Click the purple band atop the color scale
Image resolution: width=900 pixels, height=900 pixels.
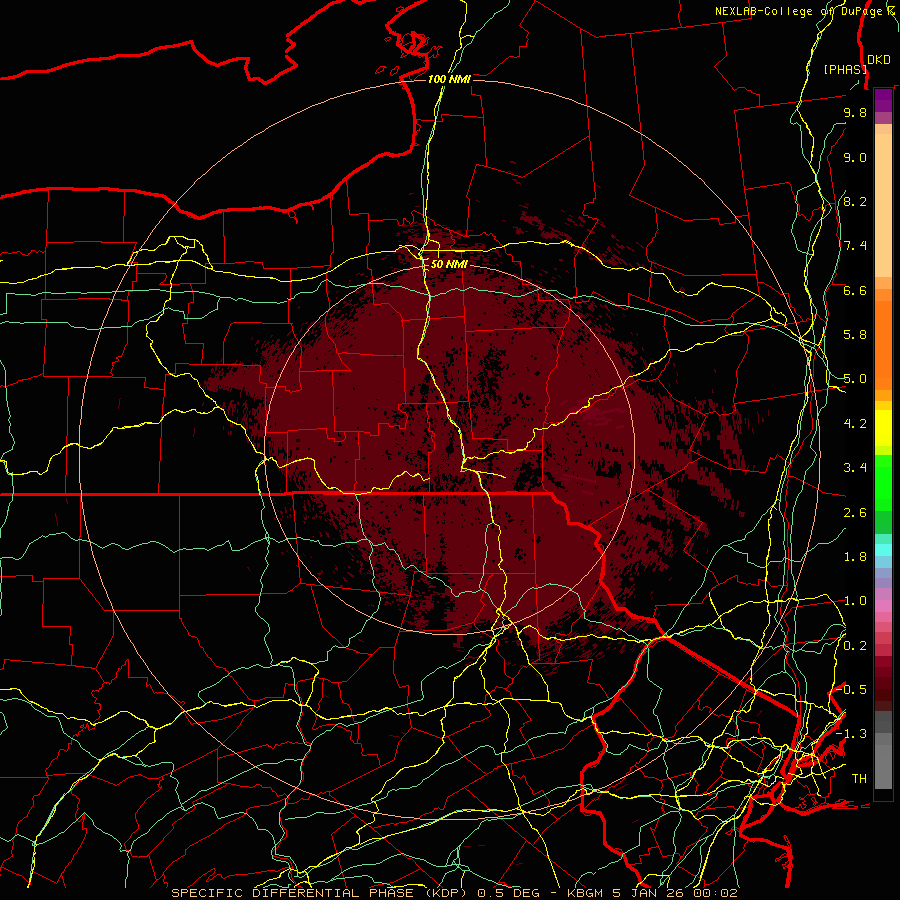(x=883, y=101)
